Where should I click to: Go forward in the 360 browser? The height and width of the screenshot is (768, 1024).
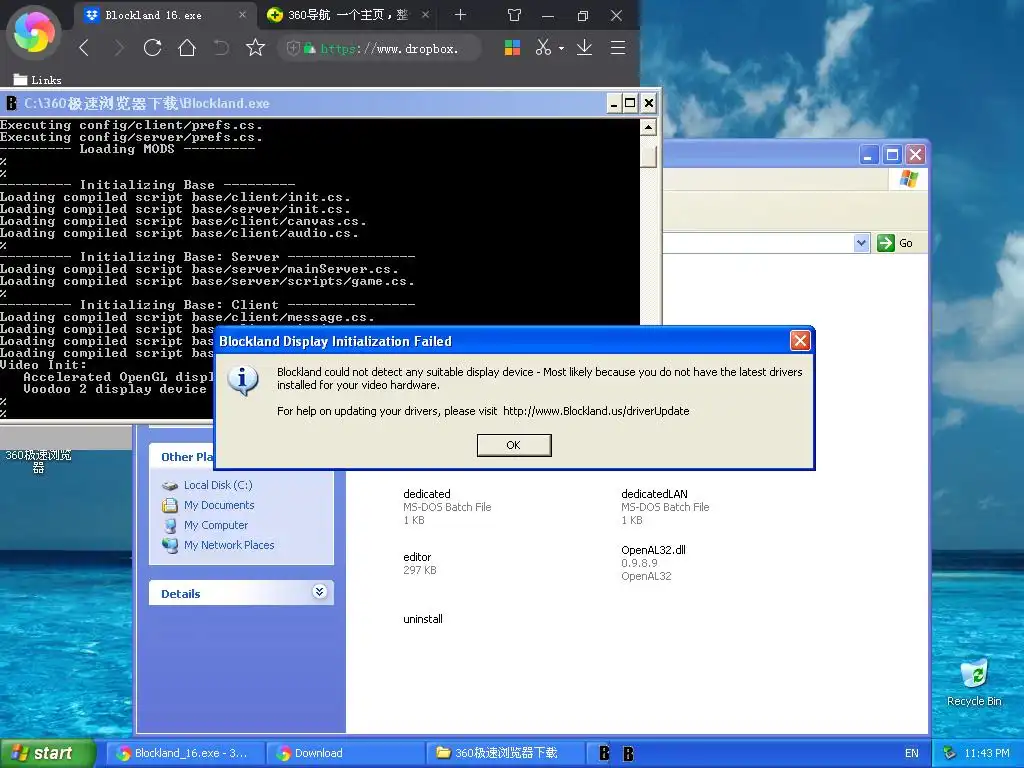(x=118, y=48)
